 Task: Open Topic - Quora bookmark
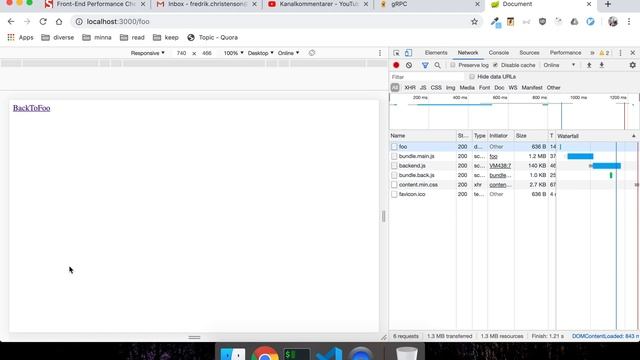[x=212, y=38]
